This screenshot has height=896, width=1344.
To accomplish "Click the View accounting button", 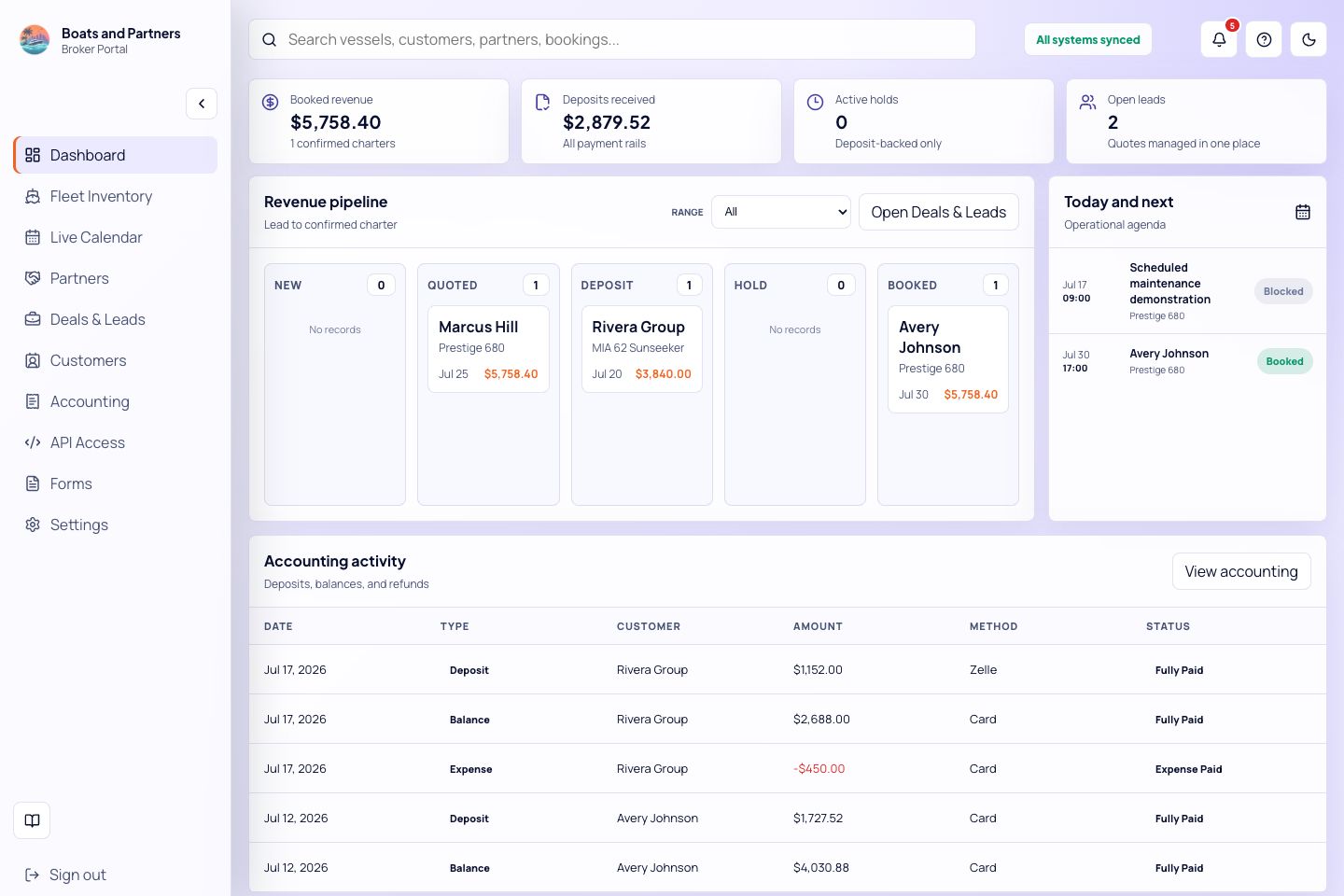I will [x=1241, y=571].
